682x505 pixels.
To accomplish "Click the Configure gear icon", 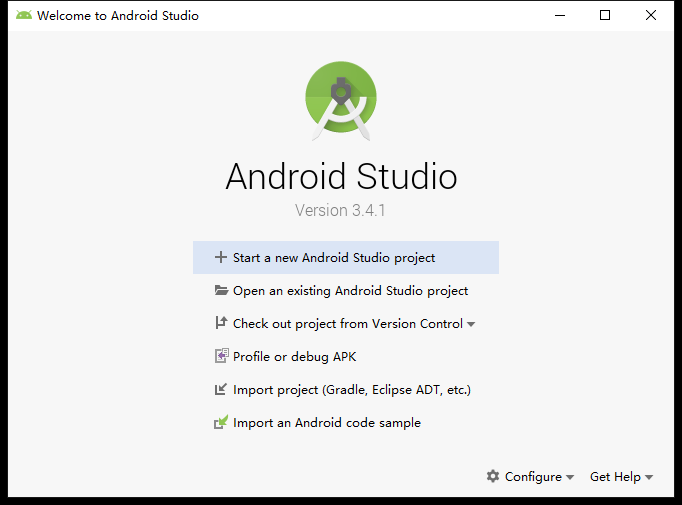I will (493, 477).
